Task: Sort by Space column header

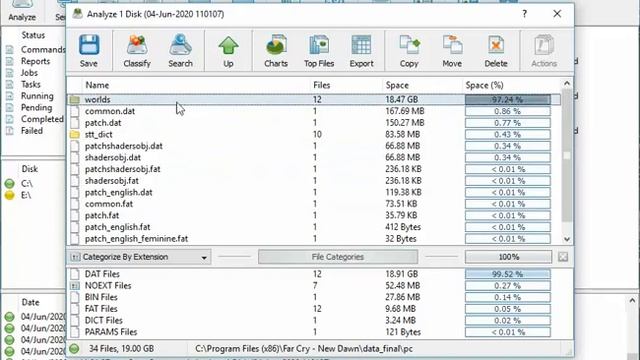Action: click(x=422, y=85)
